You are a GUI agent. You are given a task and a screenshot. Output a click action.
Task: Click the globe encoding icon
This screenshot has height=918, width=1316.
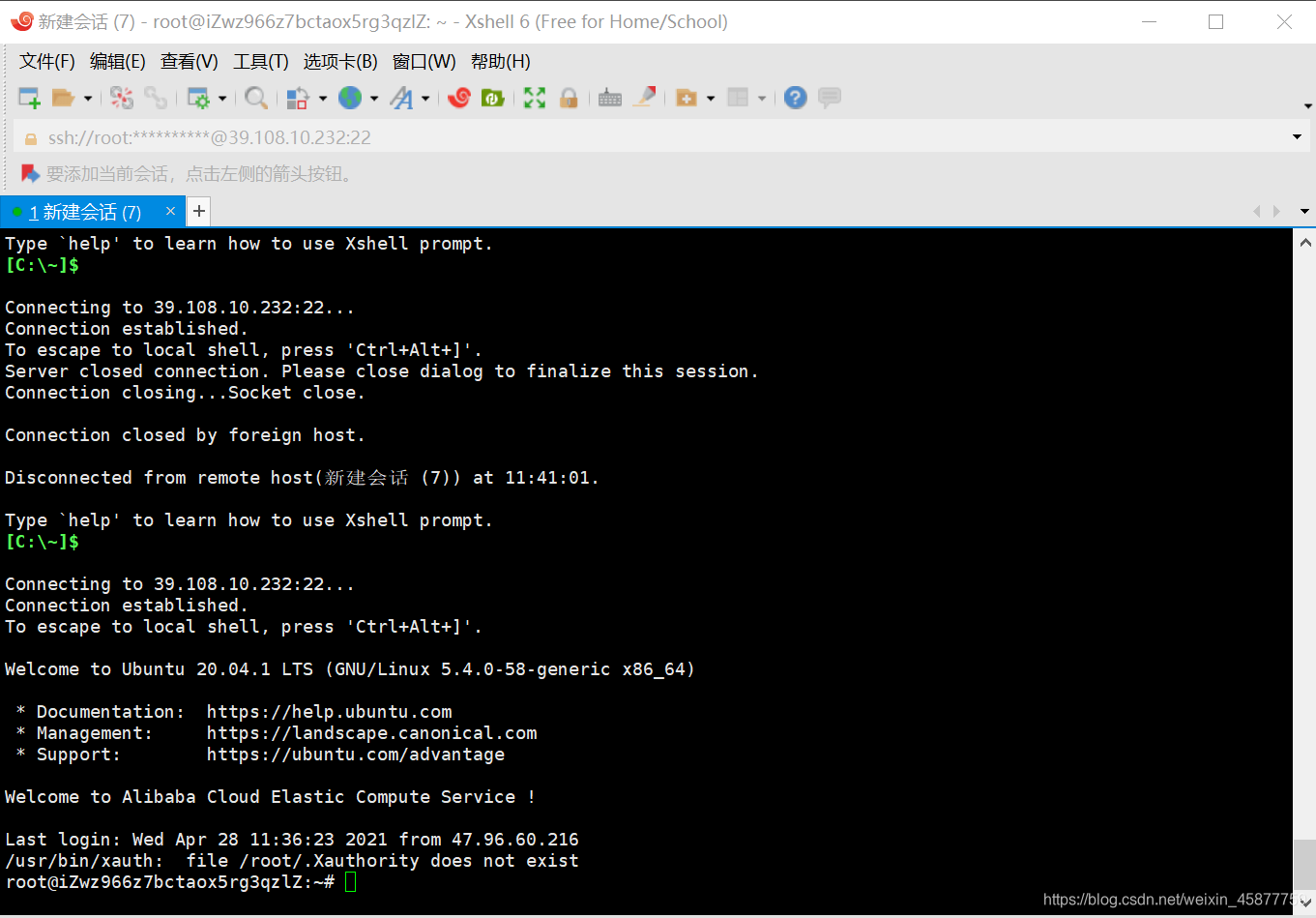pos(349,98)
